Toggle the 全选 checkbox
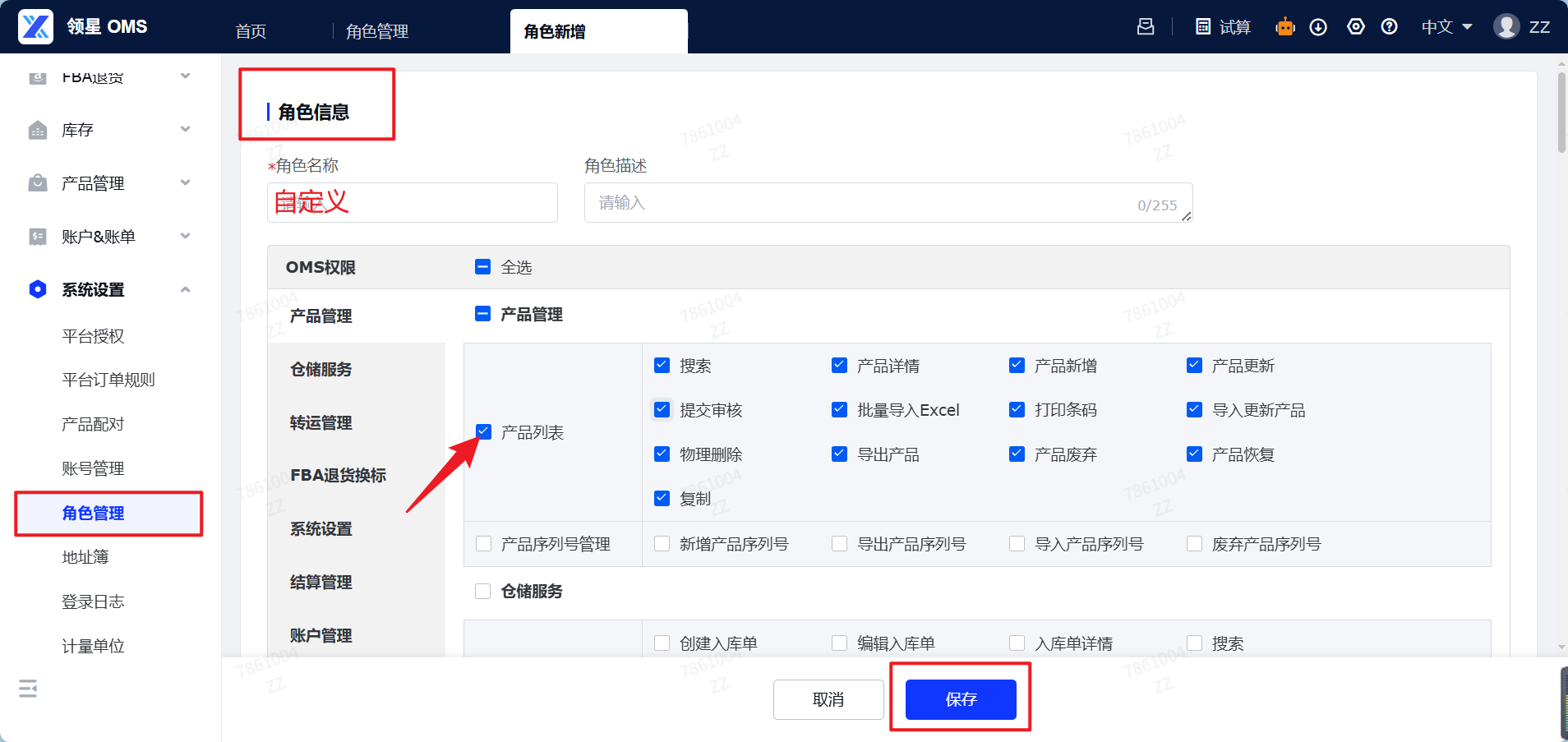The height and width of the screenshot is (742, 1568). click(483, 266)
